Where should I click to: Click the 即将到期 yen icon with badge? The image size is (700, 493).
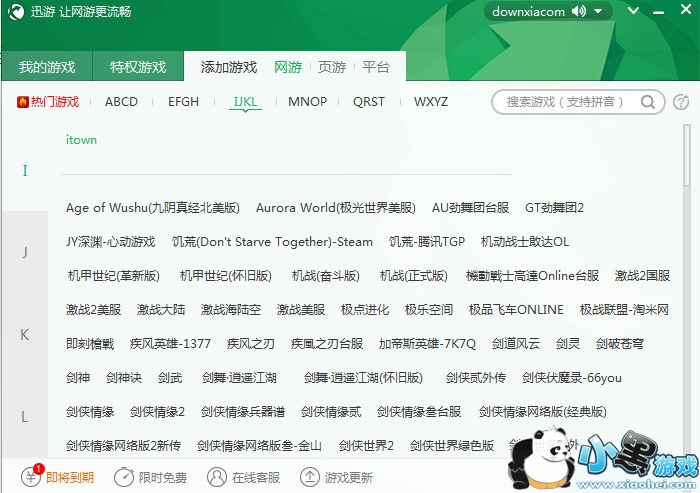[32, 476]
